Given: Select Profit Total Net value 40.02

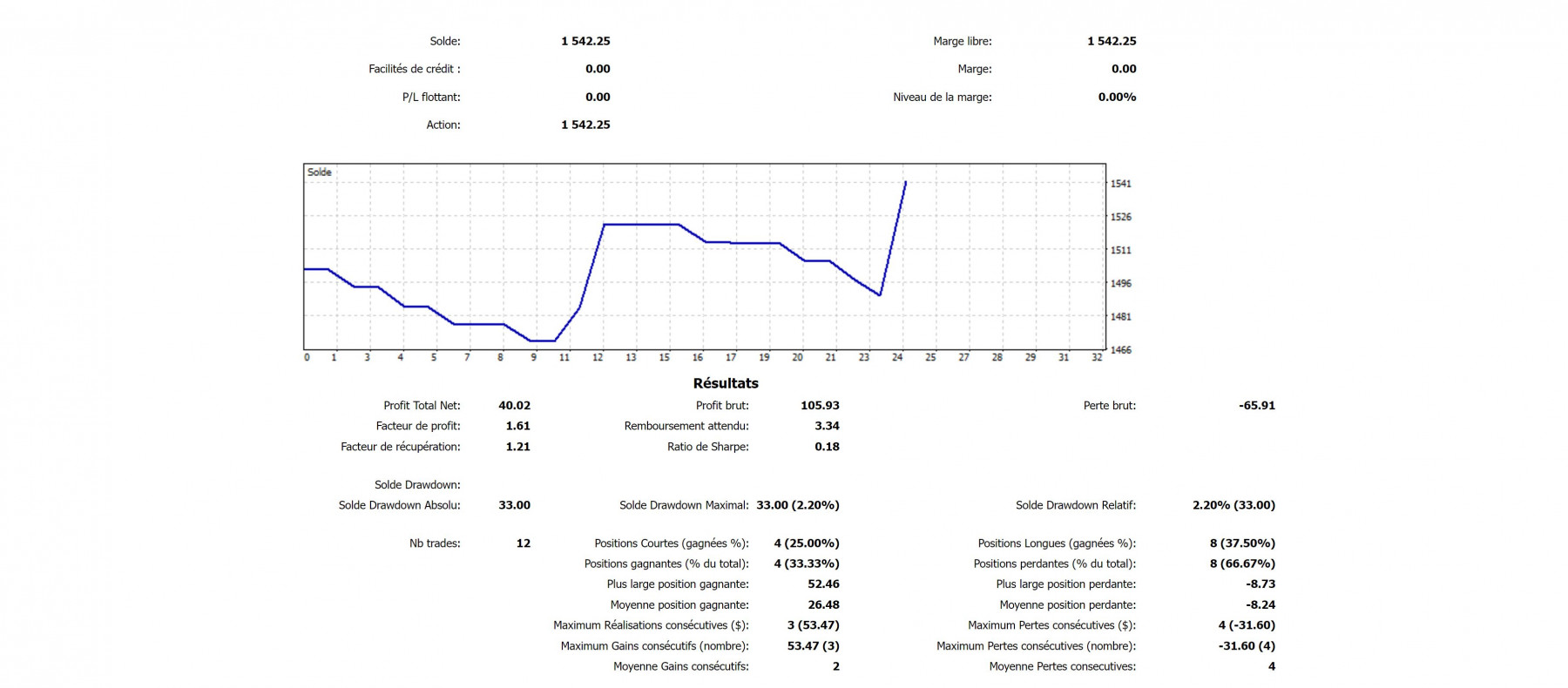Looking at the screenshot, I should pos(514,405).
